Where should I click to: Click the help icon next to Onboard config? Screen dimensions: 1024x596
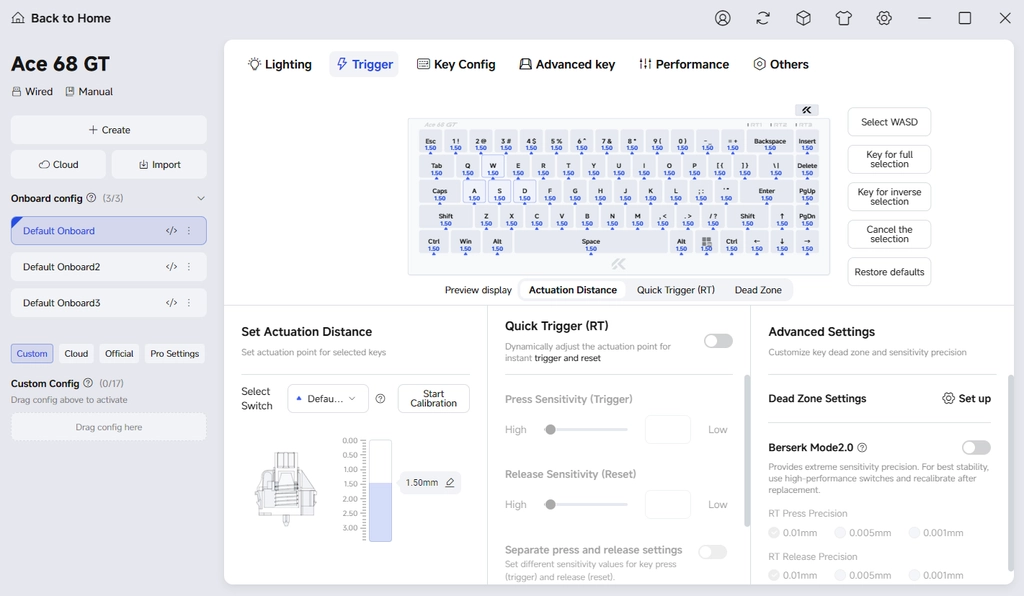[x=91, y=198]
